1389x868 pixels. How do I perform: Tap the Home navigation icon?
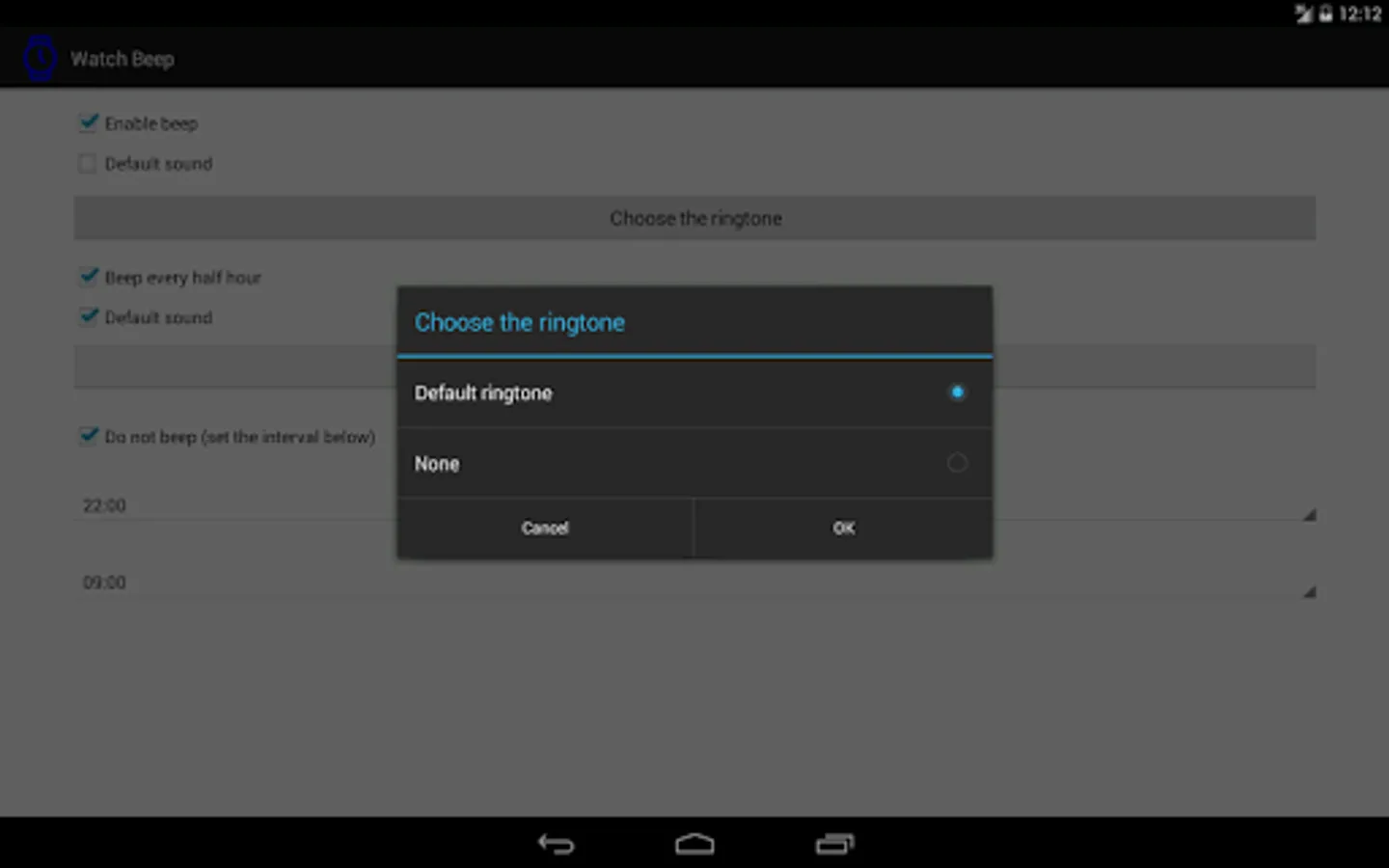(694, 845)
